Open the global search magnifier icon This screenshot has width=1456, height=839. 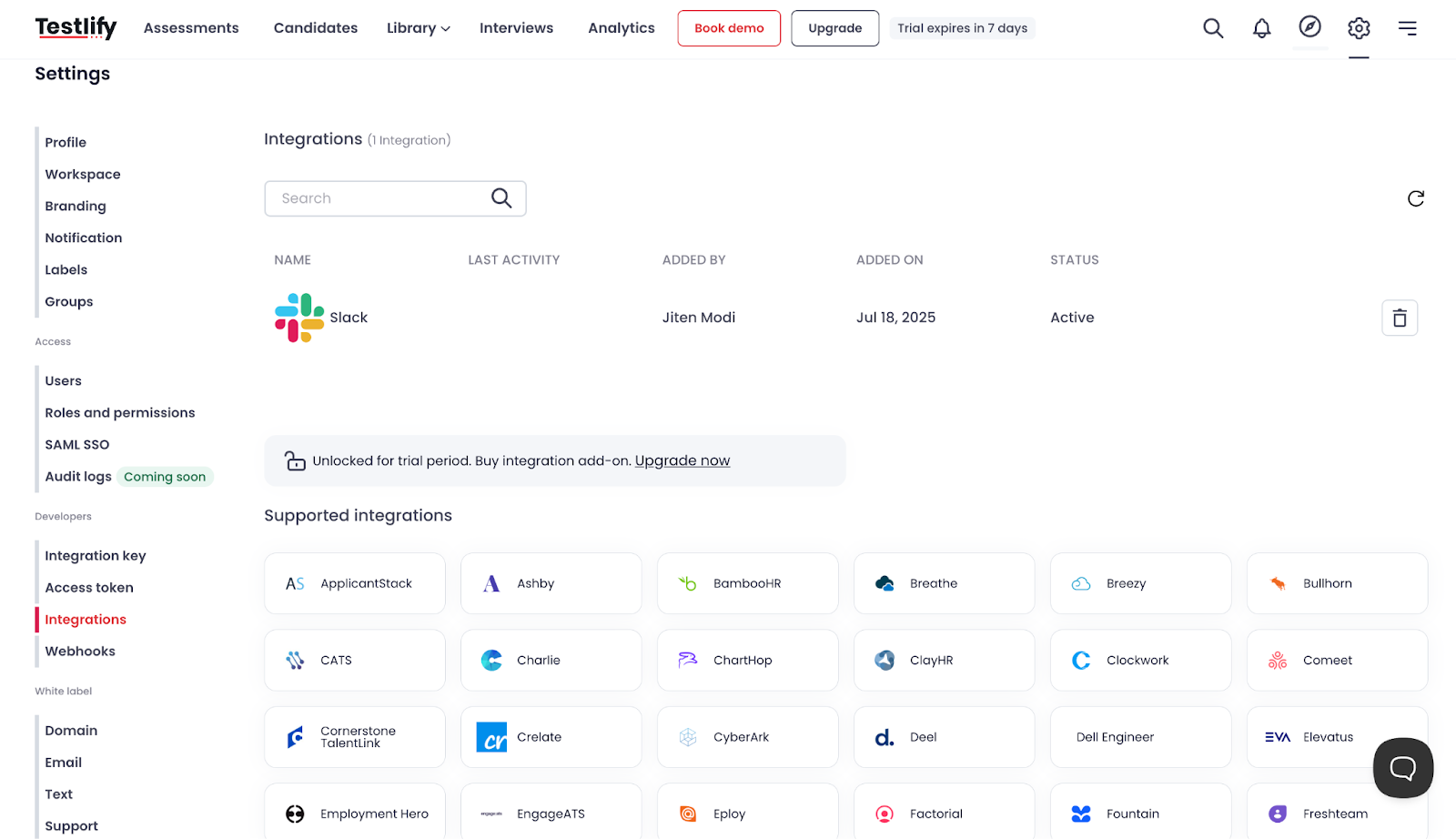coord(1213,28)
